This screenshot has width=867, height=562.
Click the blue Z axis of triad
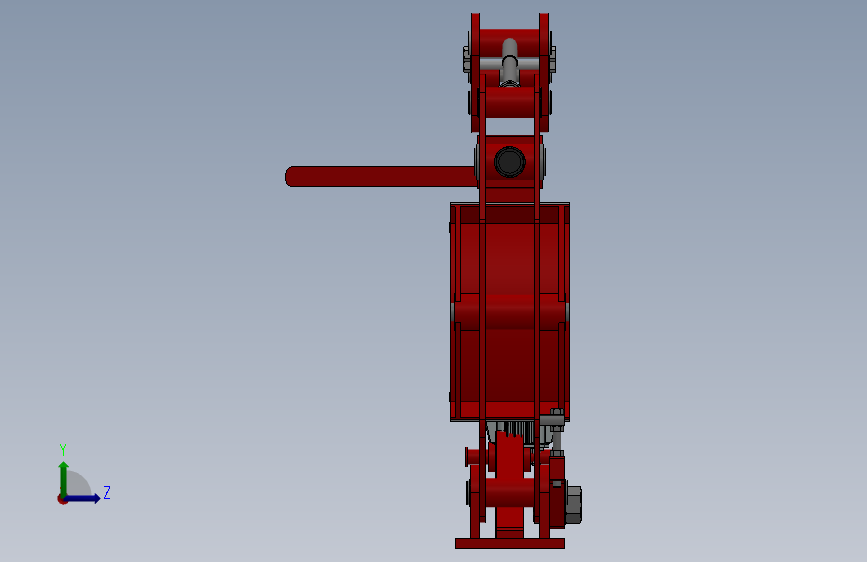(83, 498)
